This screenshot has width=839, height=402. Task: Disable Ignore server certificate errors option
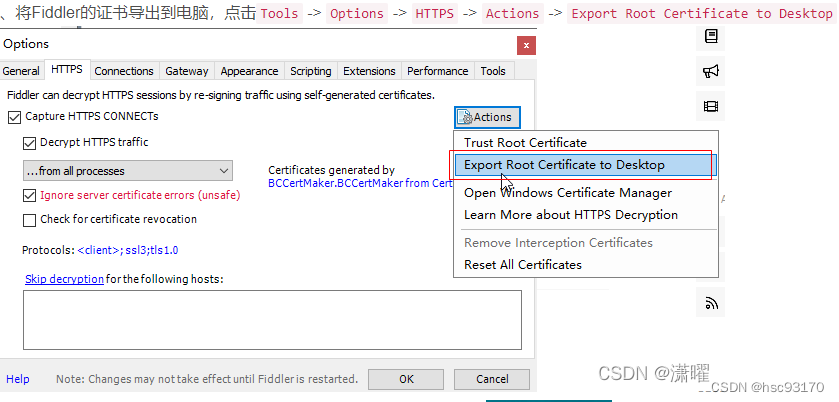(x=30, y=195)
